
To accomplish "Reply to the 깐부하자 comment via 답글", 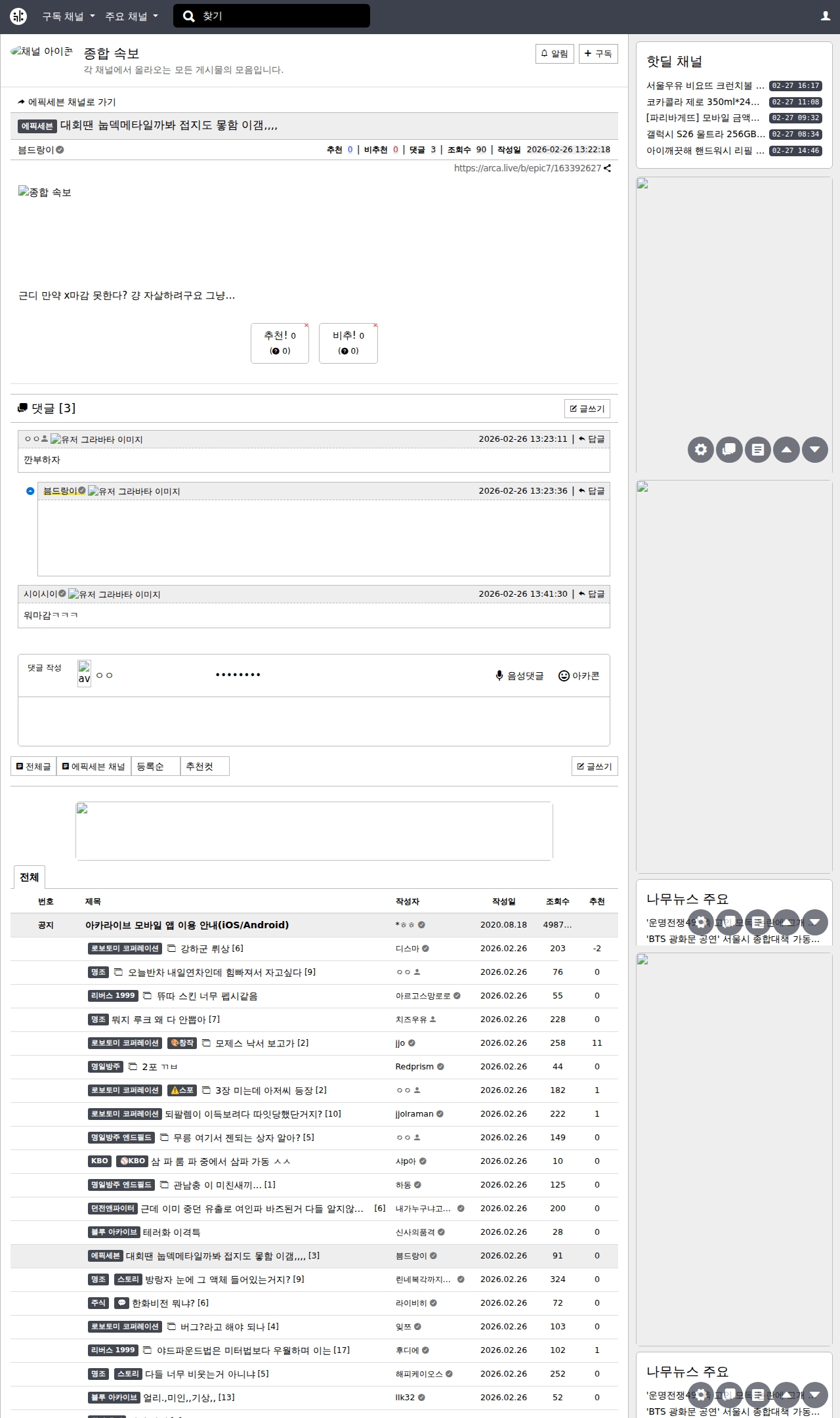I will click(x=592, y=439).
